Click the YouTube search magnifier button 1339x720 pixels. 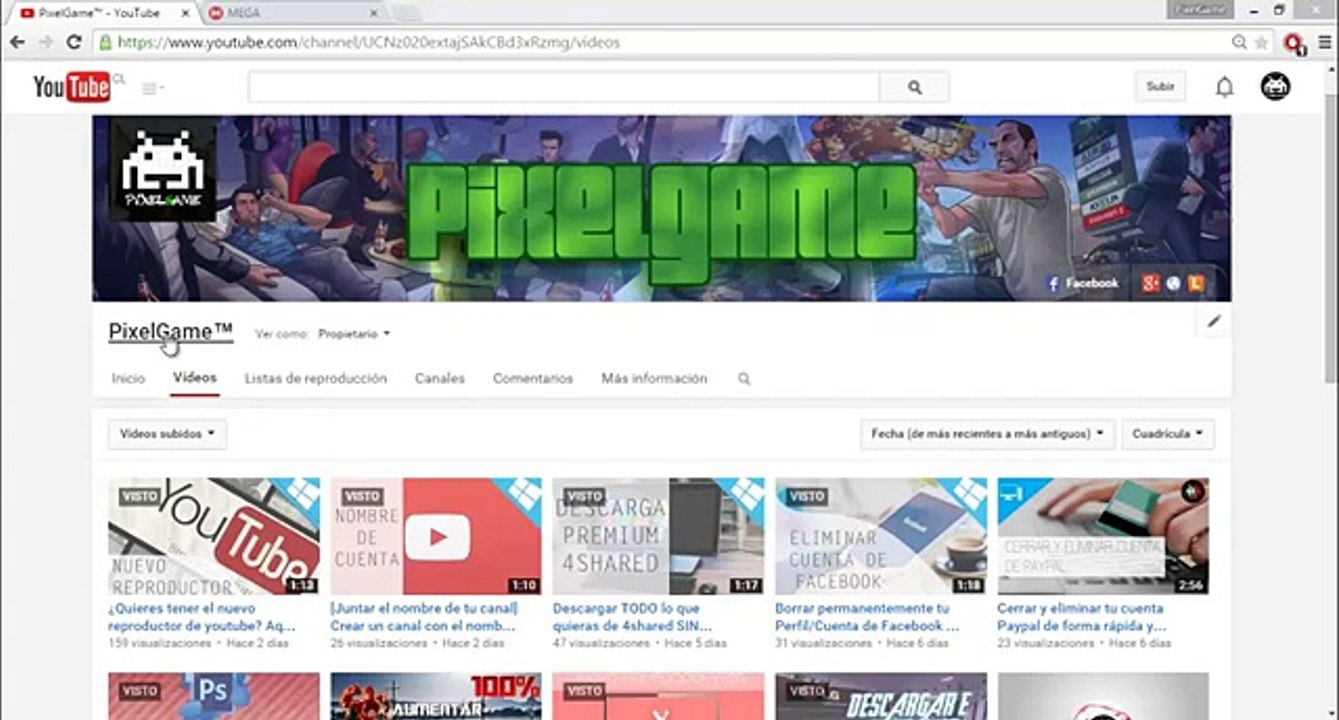click(914, 87)
